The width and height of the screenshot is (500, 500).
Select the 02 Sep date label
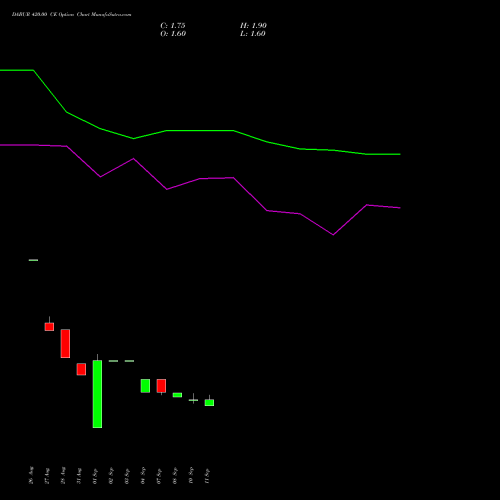[x=111, y=476]
